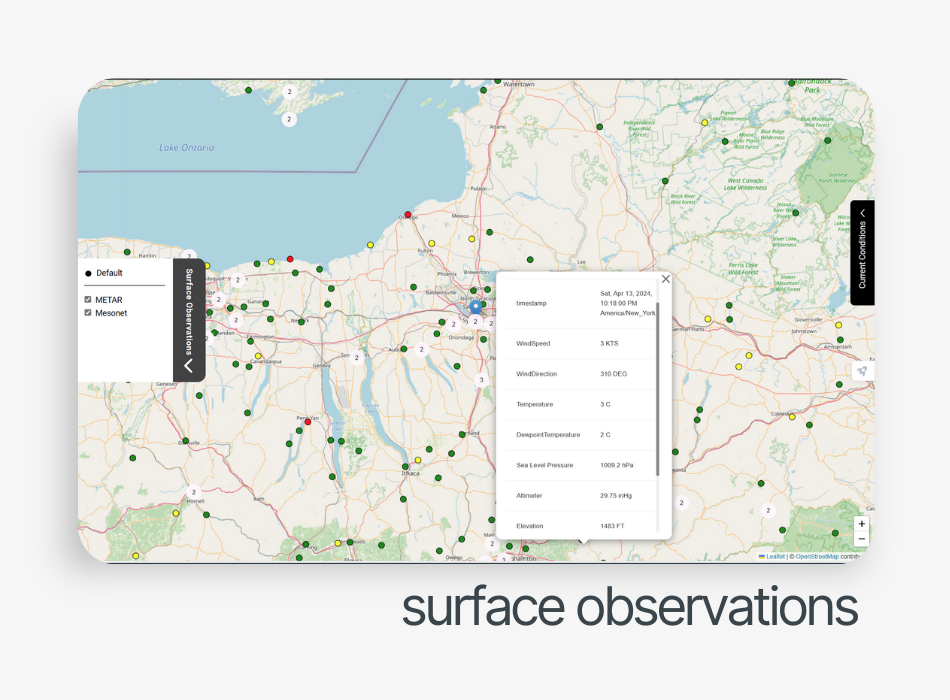Viewport: 950px width, 700px height.
Task: Uncheck the Mesonet layer checkbox
Action: pos(88,313)
